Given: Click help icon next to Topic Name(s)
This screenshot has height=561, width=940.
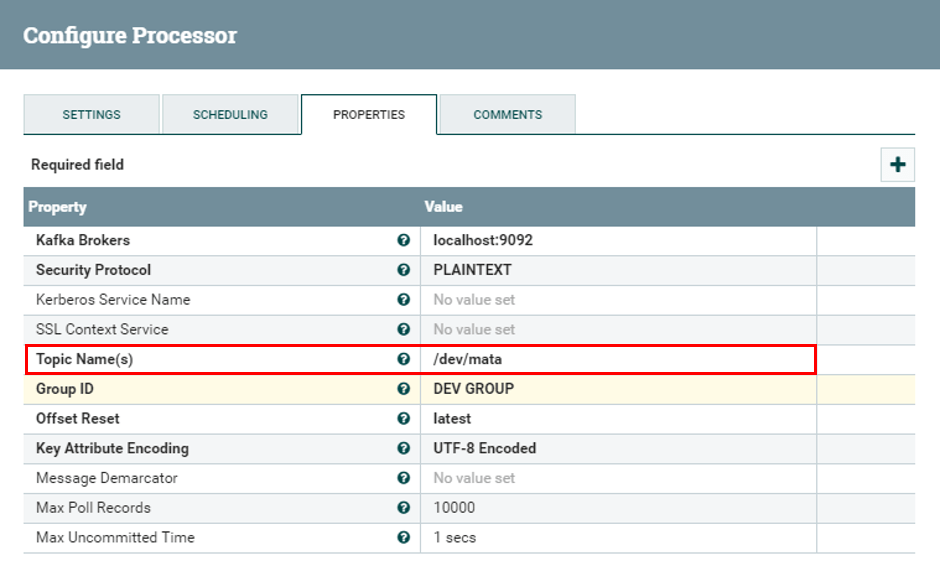Looking at the screenshot, I should [x=403, y=359].
